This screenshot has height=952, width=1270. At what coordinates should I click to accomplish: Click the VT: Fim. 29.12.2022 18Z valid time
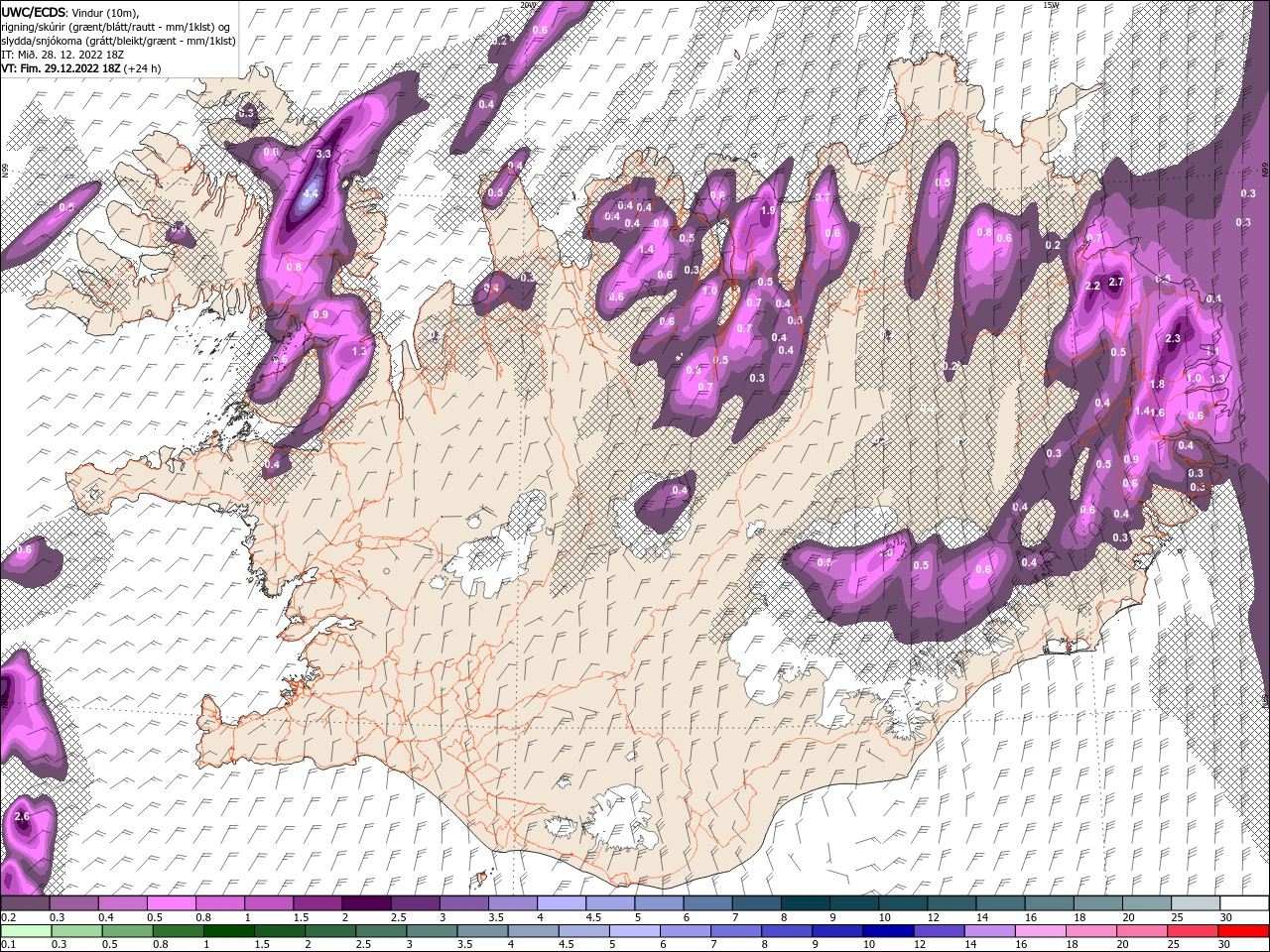click(61, 68)
